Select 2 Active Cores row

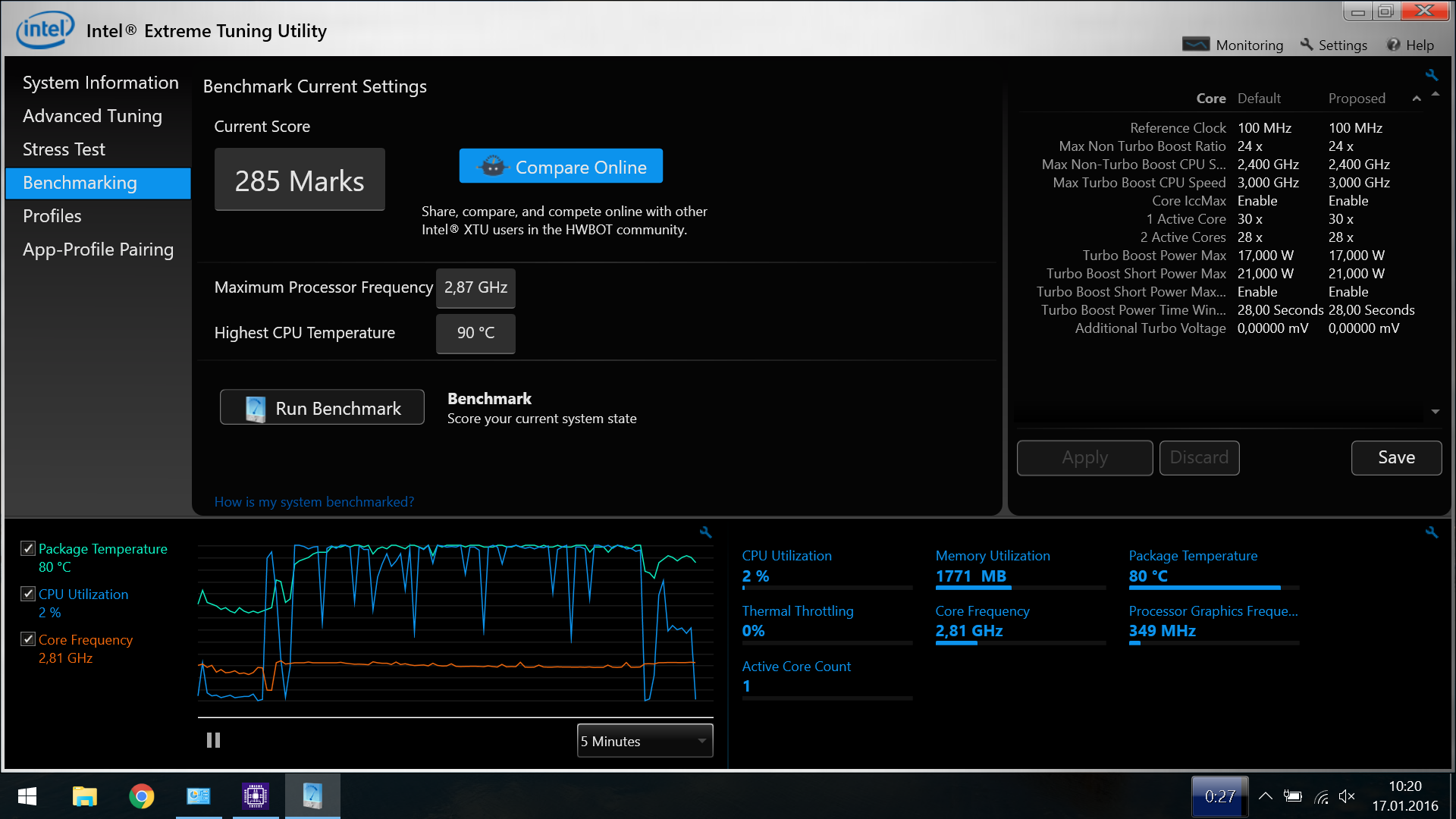(x=1221, y=237)
